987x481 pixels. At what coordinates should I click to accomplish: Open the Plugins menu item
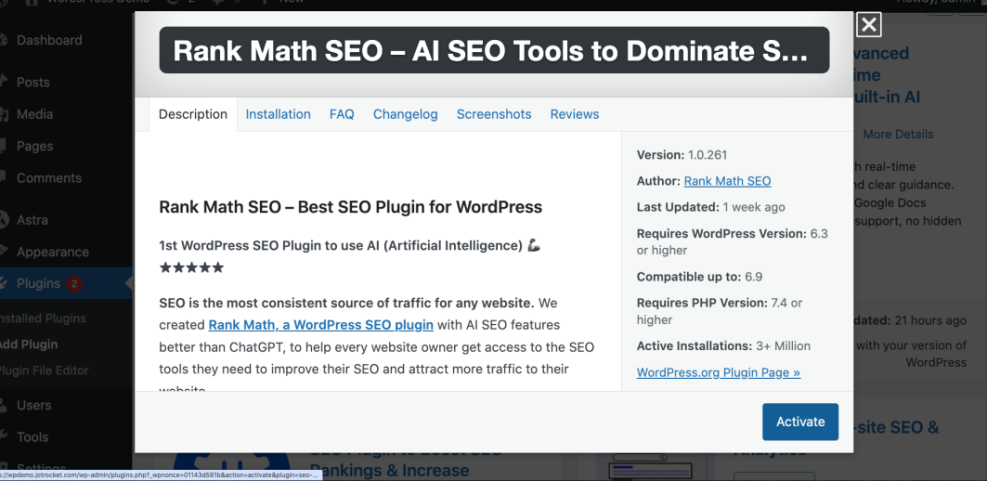pos(38,284)
